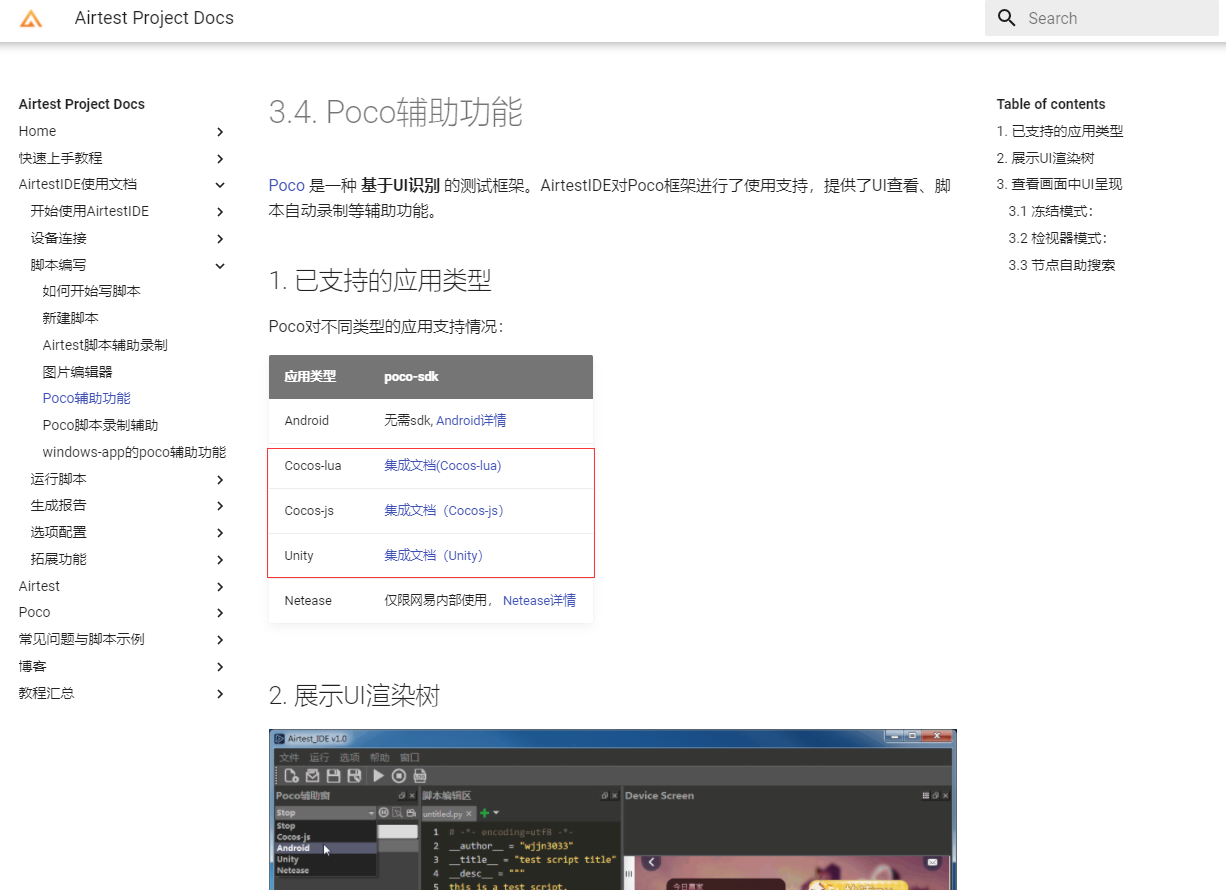Follow the Poco link in intro paragraph
Screen dimensions: 1226x890
pyautogui.click(x=287, y=186)
